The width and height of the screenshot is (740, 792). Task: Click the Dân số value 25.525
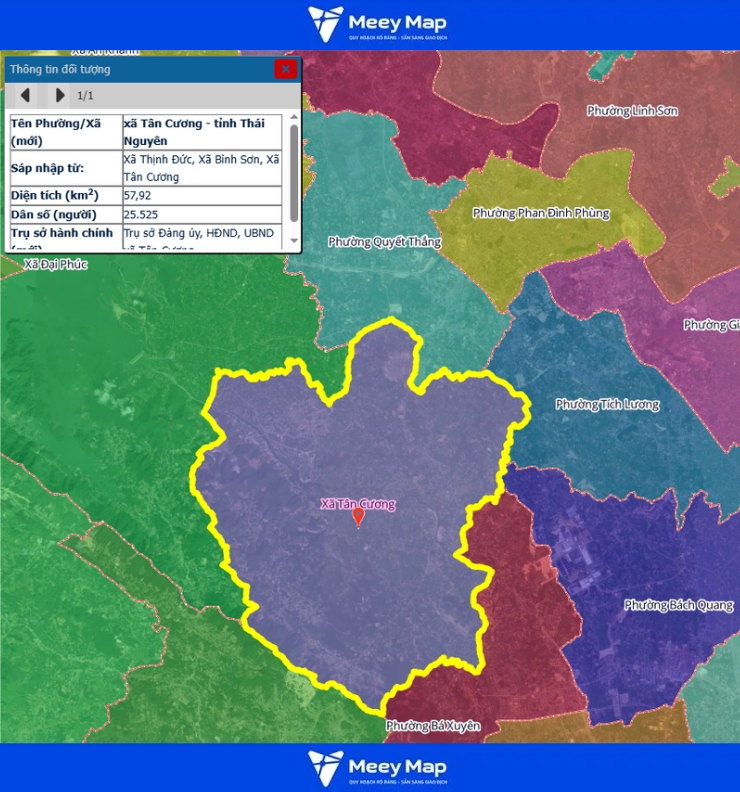click(x=141, y=214)
